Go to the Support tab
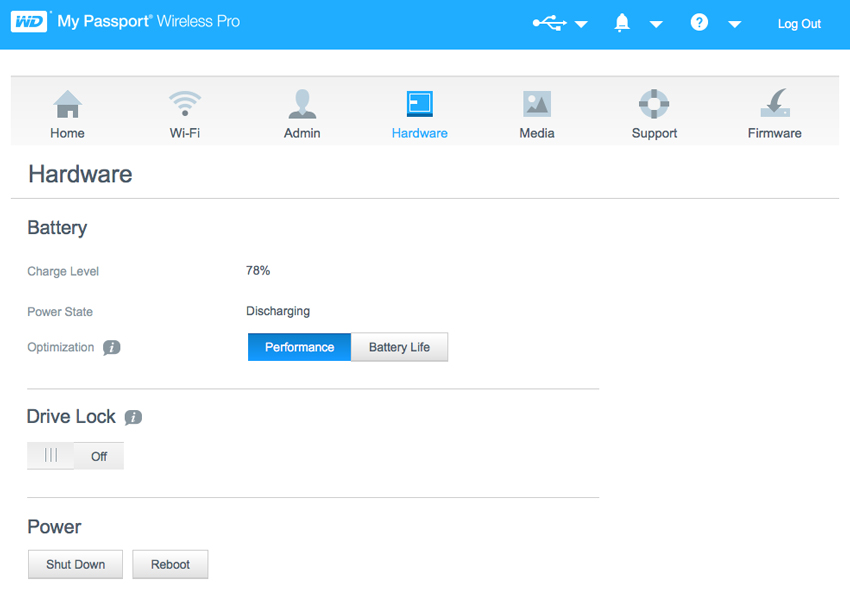850x589 pixels. [654, 114]
